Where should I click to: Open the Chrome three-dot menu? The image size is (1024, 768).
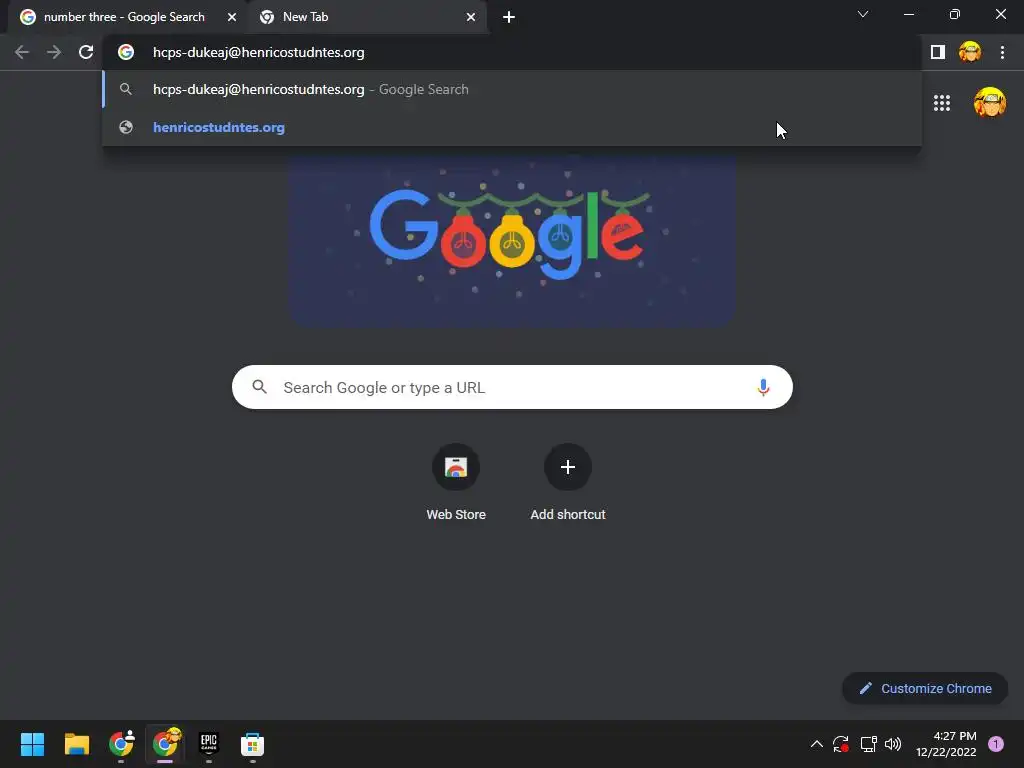click(x=1002, y=52)
